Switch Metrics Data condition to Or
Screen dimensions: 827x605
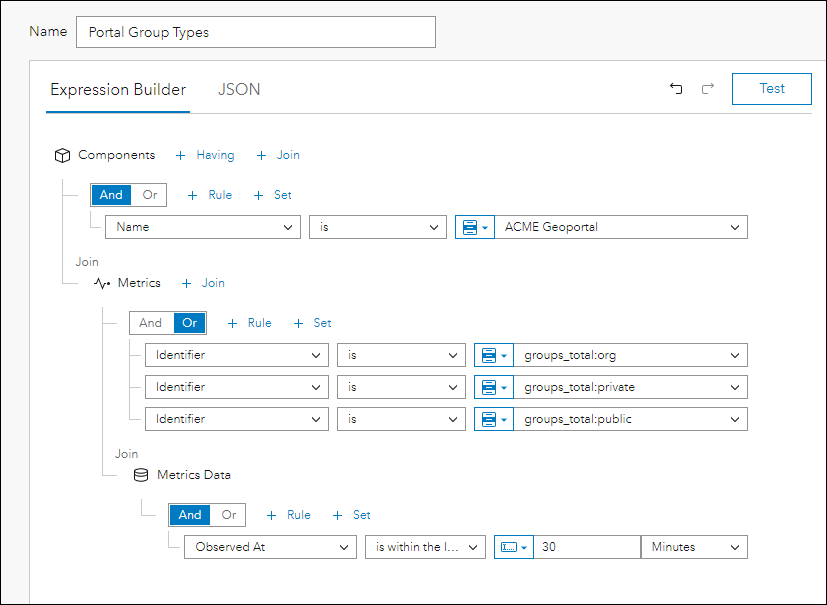(229, 515)
